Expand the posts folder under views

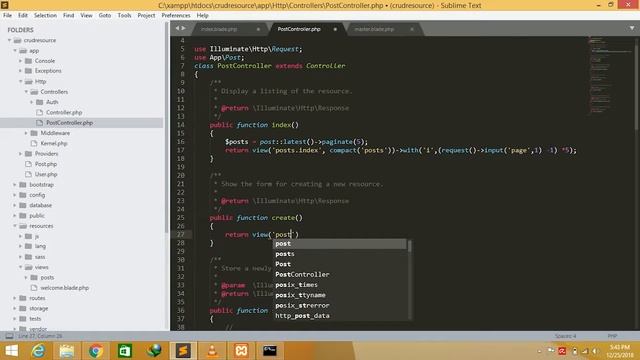[x=26, y=277]
